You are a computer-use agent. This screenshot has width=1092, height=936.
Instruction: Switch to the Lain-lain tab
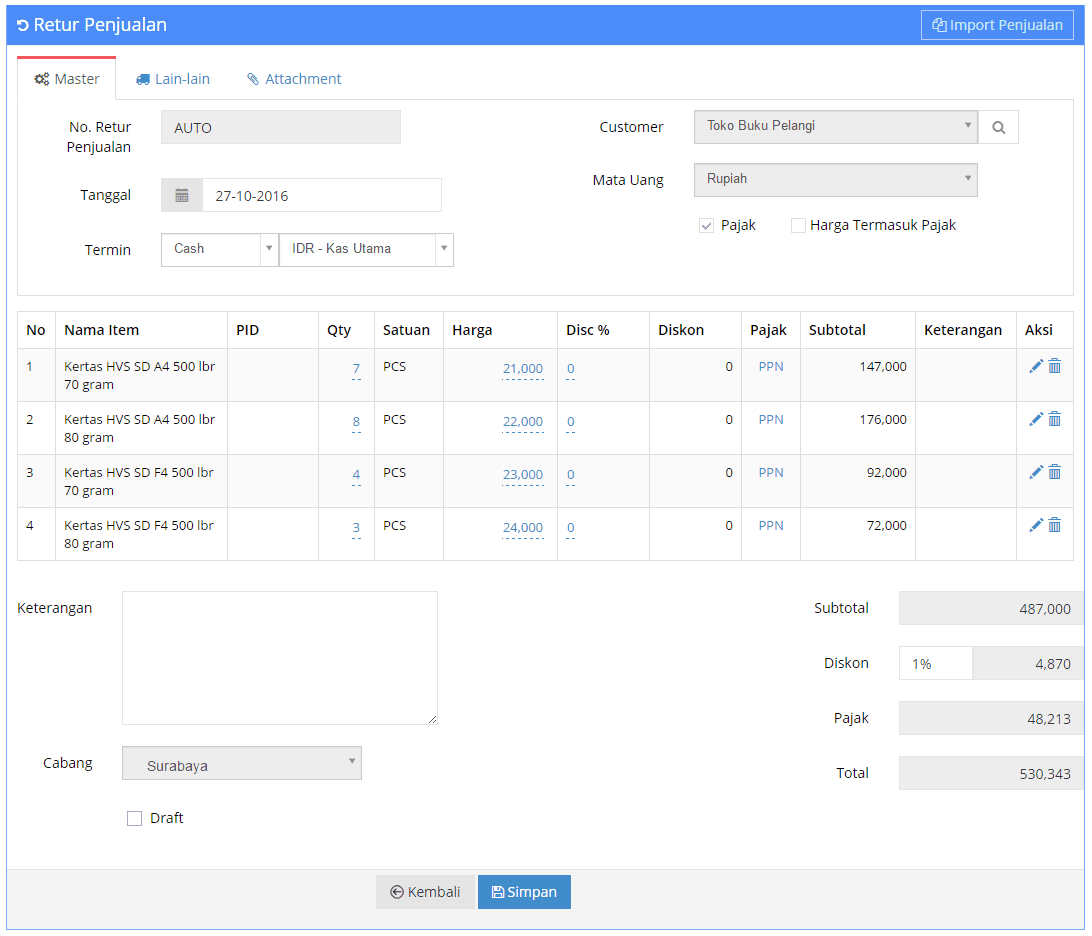click(172, 79)
